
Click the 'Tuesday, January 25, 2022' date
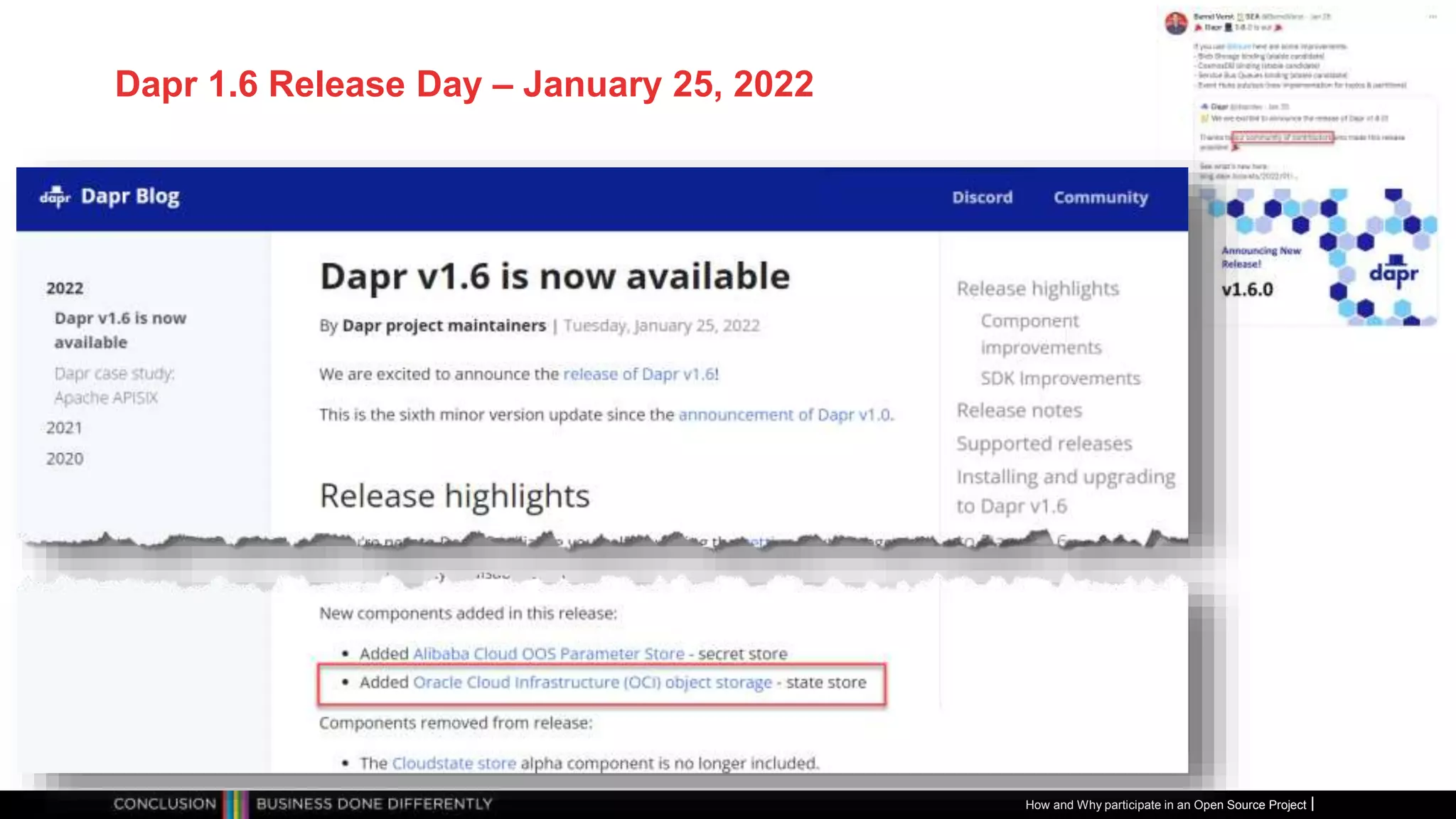(662, 326)
